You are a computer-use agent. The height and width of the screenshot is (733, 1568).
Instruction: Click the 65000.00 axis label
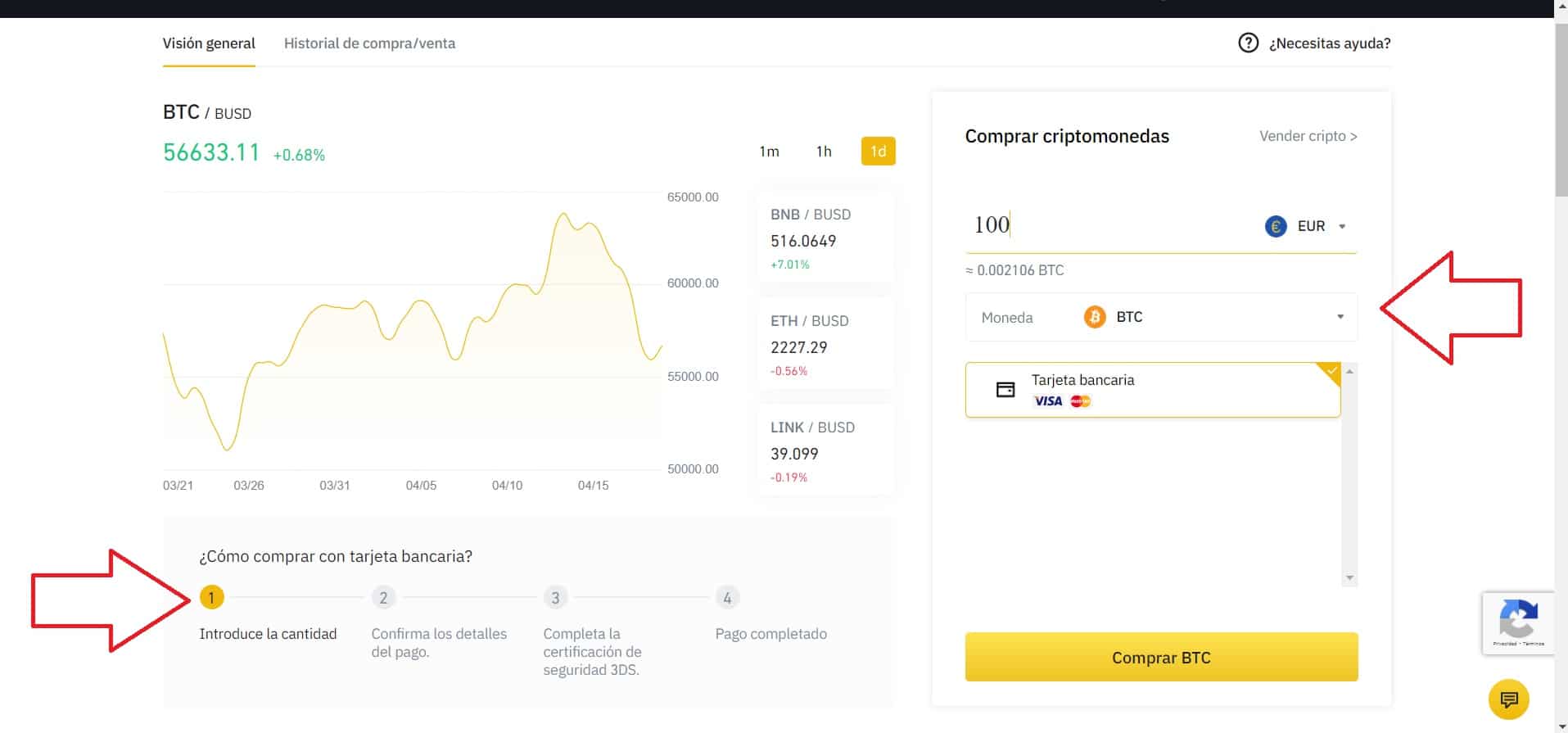pyautogui.click(x=693, y=197)
